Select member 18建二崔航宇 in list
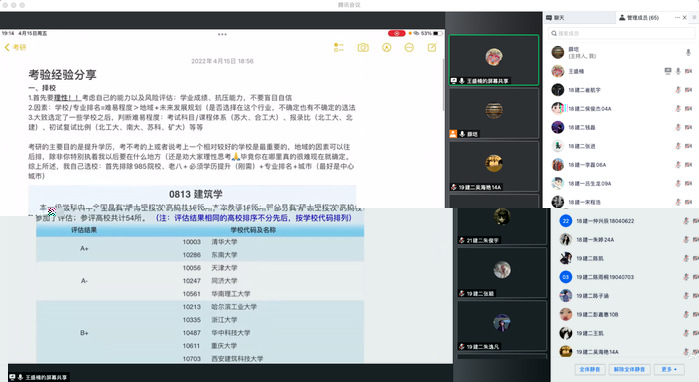 coord(622,90)
